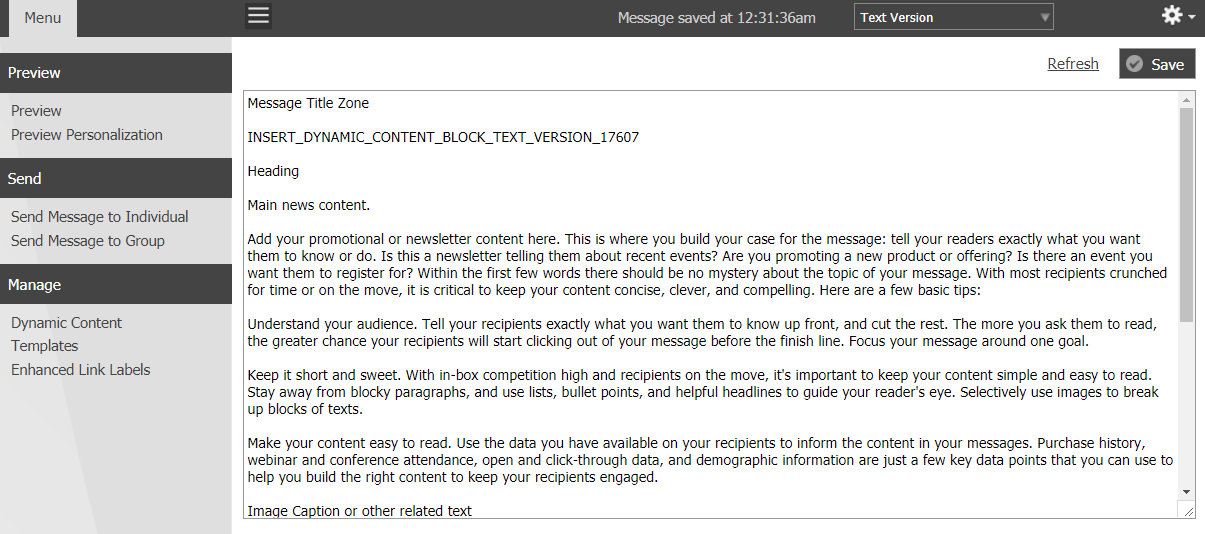Choose Send Message to Individual
The width and height of the screenshot is (1205, 534).
pos(100,217)
